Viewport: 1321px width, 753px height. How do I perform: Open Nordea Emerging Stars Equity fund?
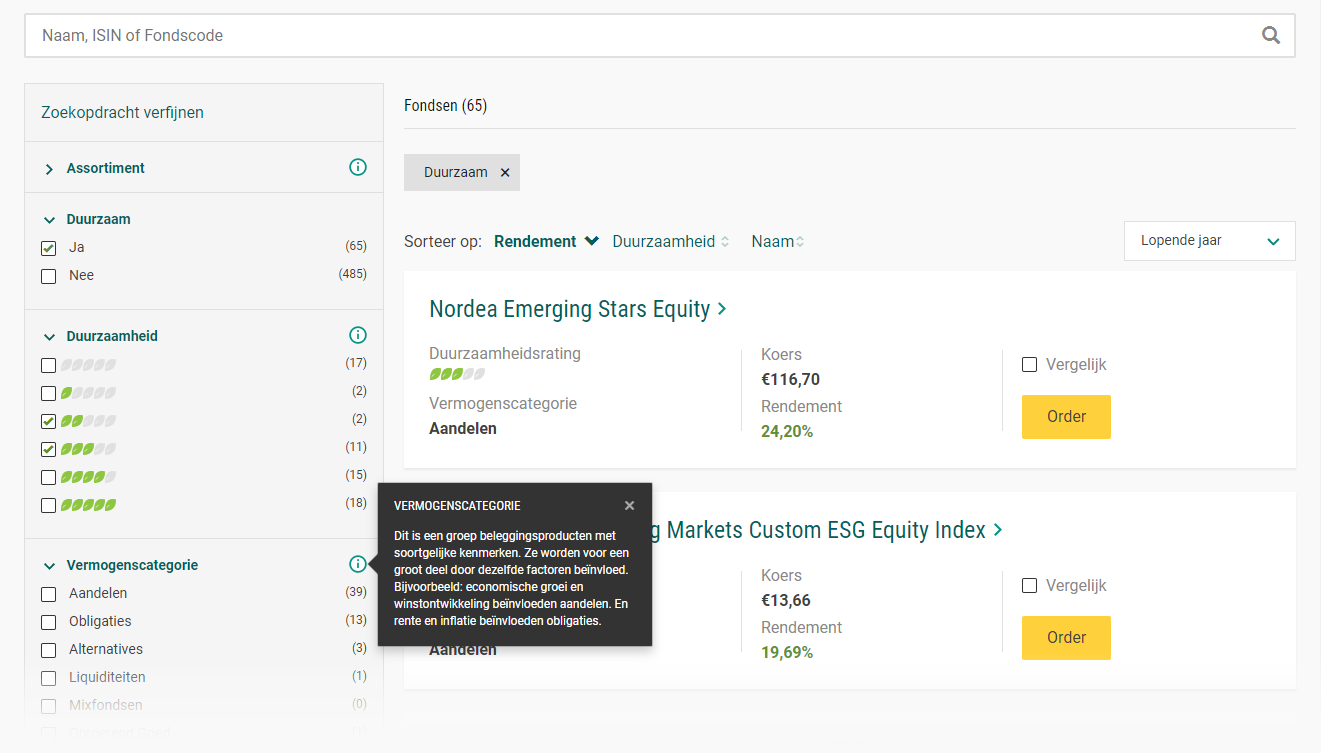(577, 309)
